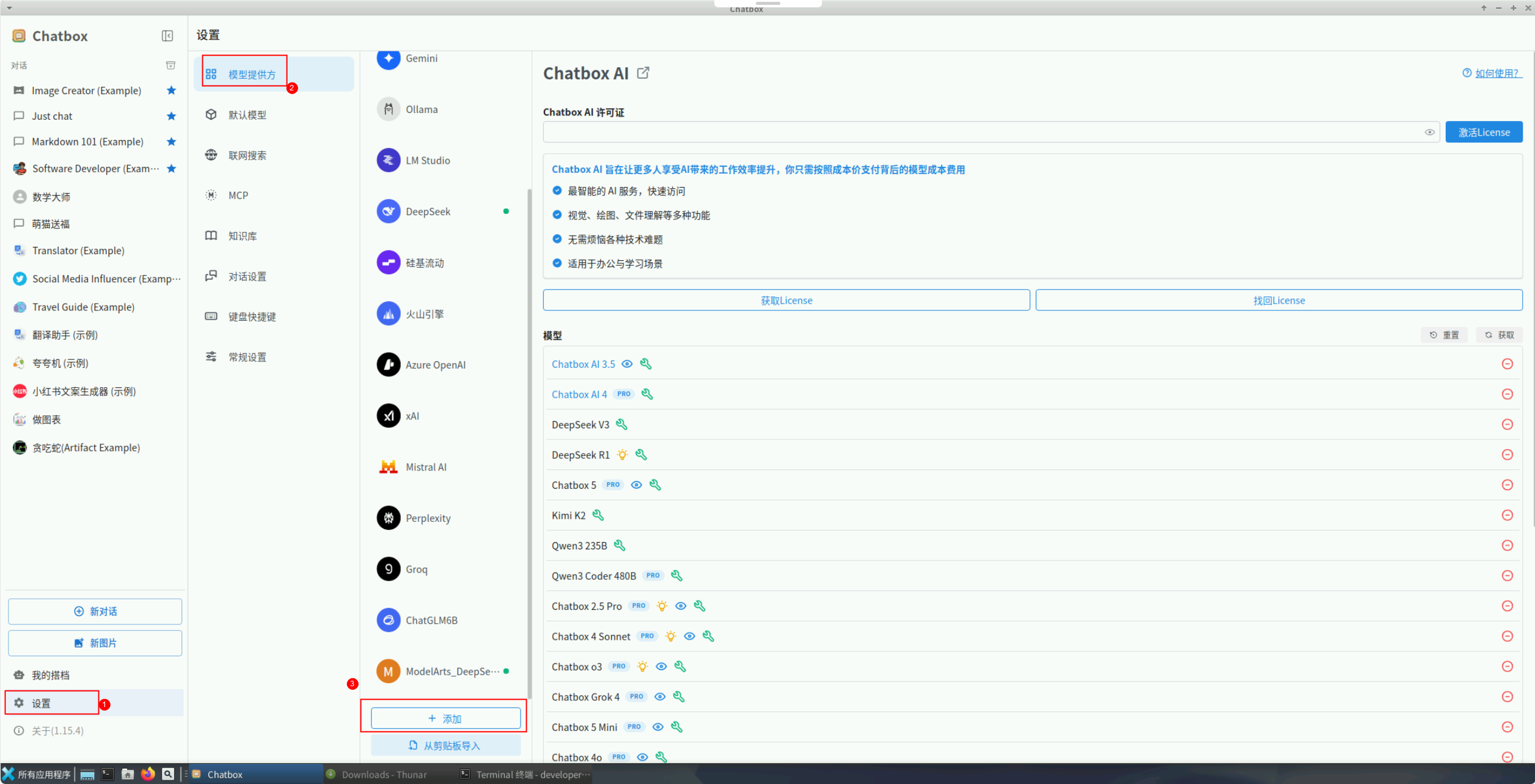Open the MCP settings section
The image size is (1535, 784).
(x=238, y=196)
